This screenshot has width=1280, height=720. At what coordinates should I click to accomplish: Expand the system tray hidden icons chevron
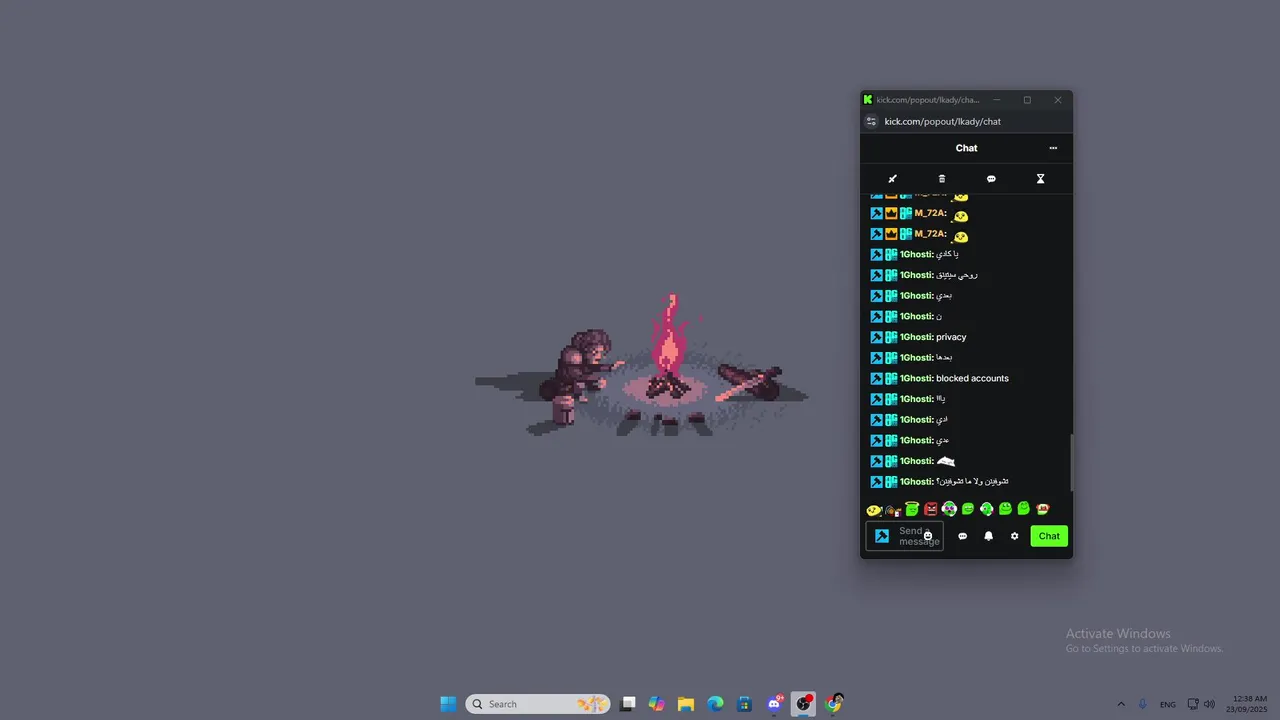(1121, 704)
